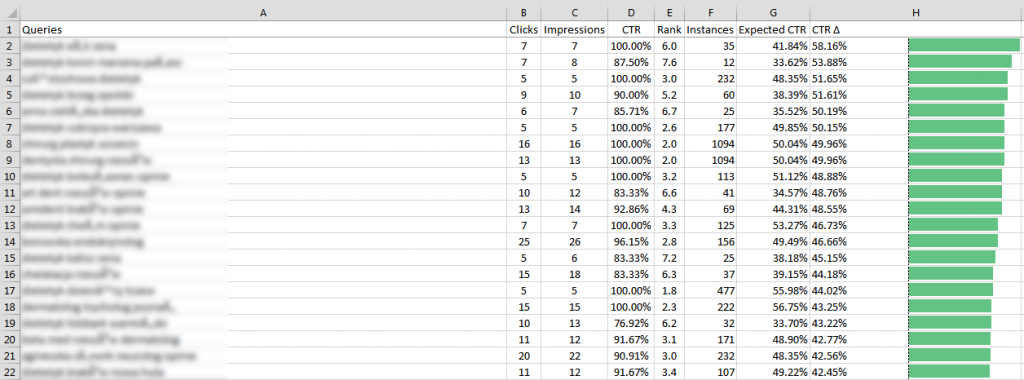The height and width of the screenshot is (380, 1024).
Task: Select row 2 by its row number
Action: (9, 46)
